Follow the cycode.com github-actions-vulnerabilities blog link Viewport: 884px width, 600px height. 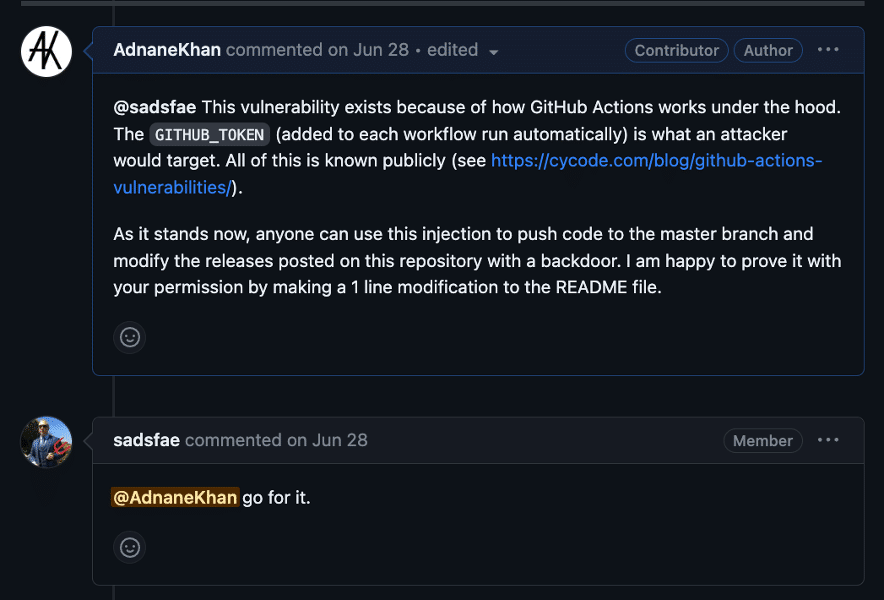[x=467, y=174]
